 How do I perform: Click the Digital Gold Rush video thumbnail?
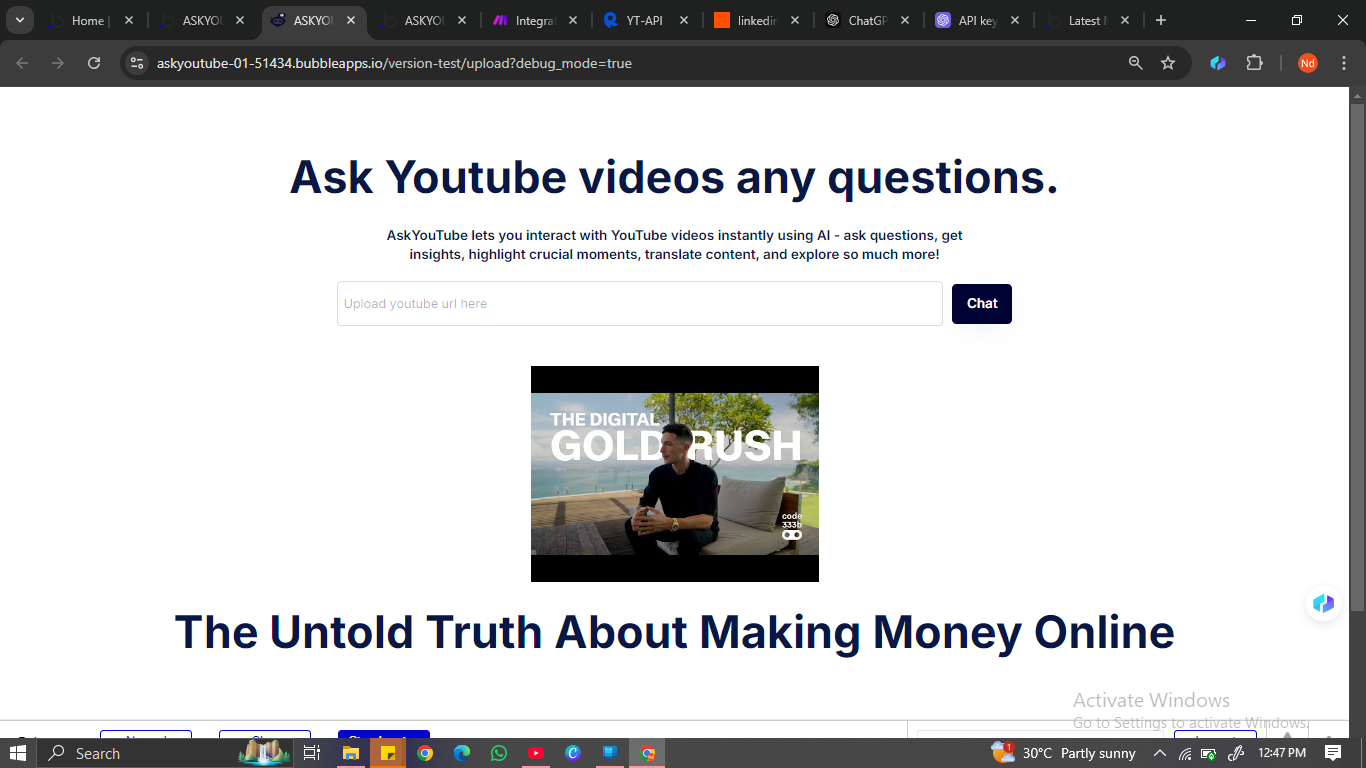[675, 474]
